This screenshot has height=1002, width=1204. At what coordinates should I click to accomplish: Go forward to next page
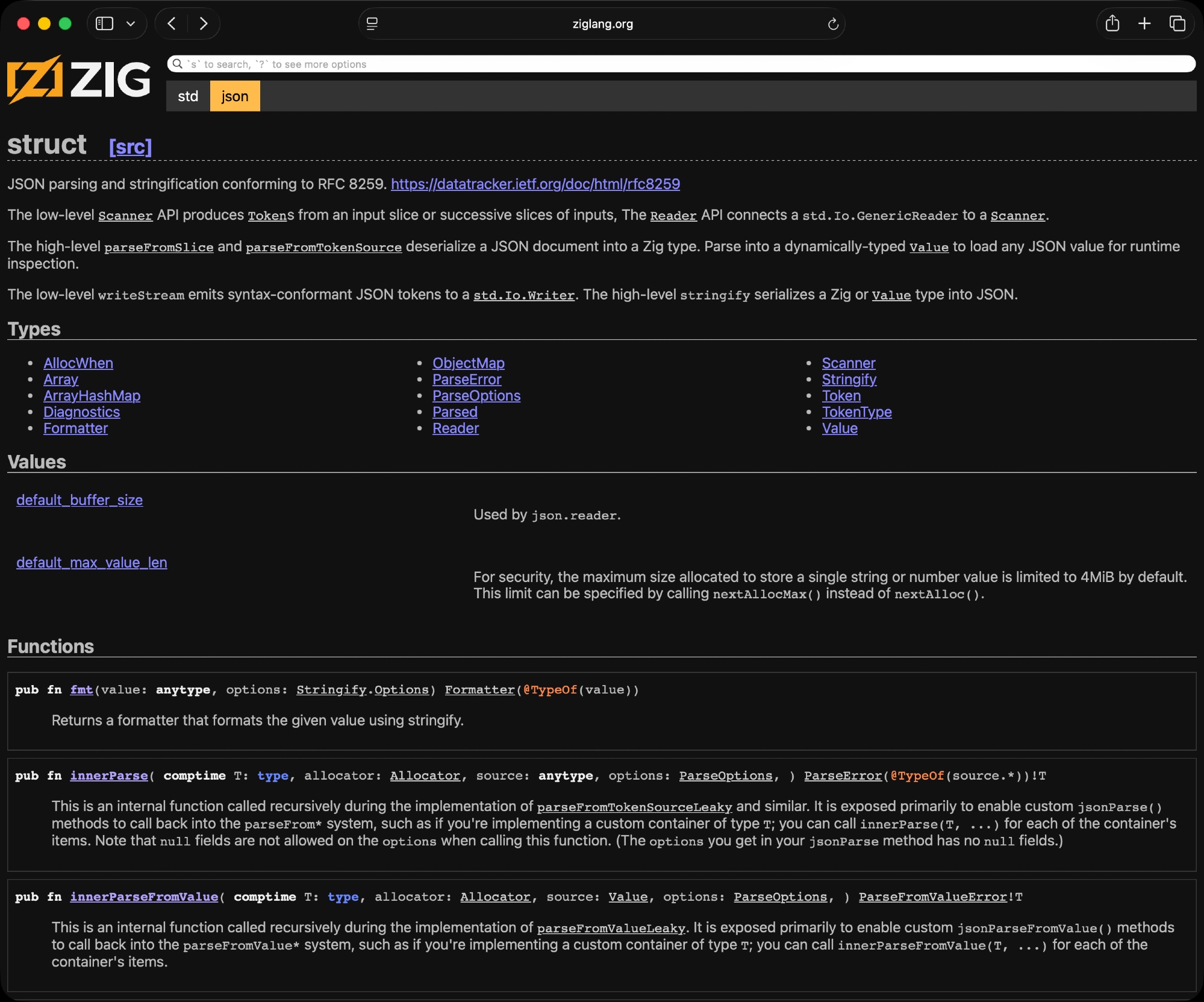204,23
